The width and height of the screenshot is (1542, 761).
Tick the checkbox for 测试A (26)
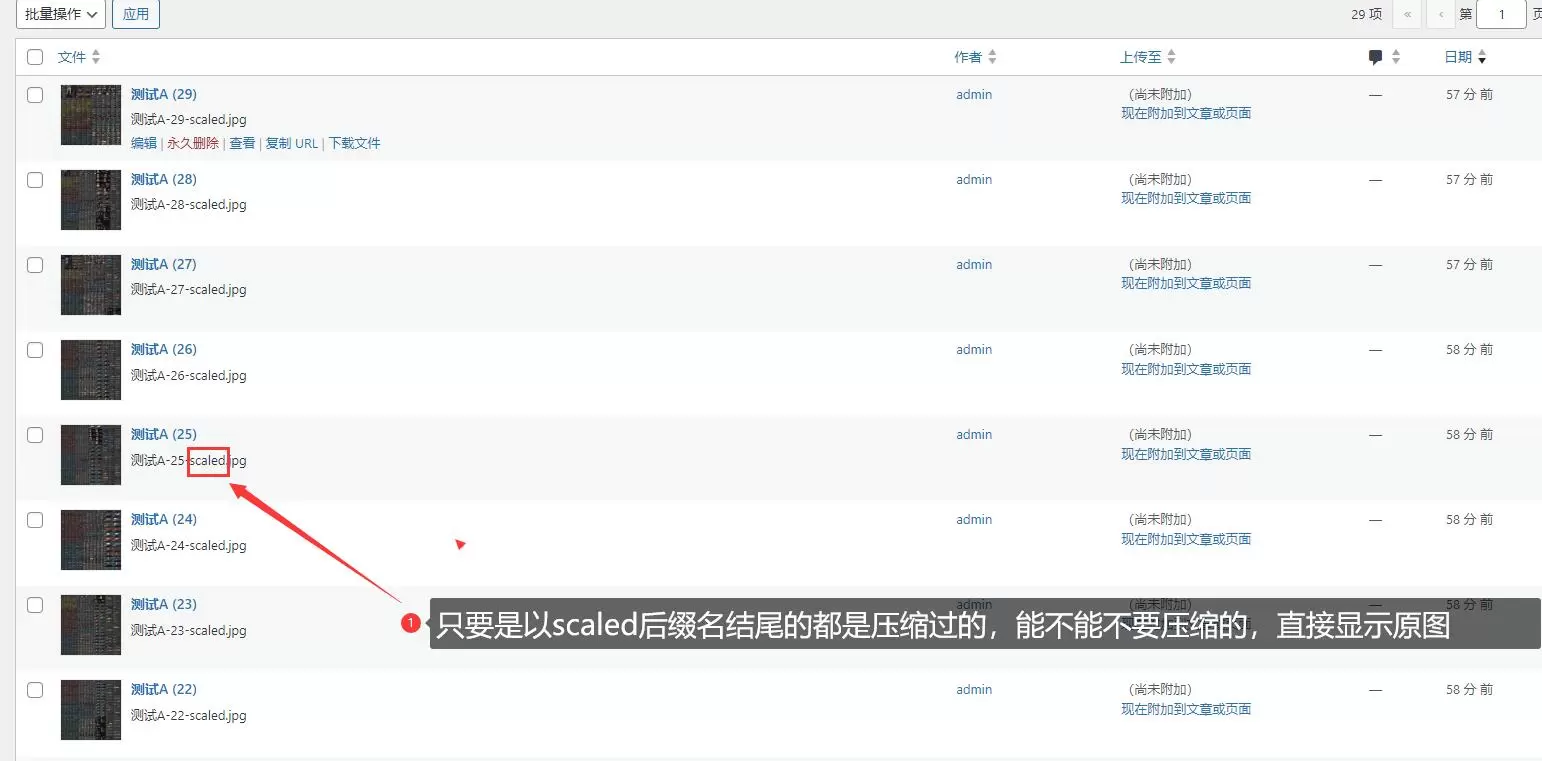35,350
